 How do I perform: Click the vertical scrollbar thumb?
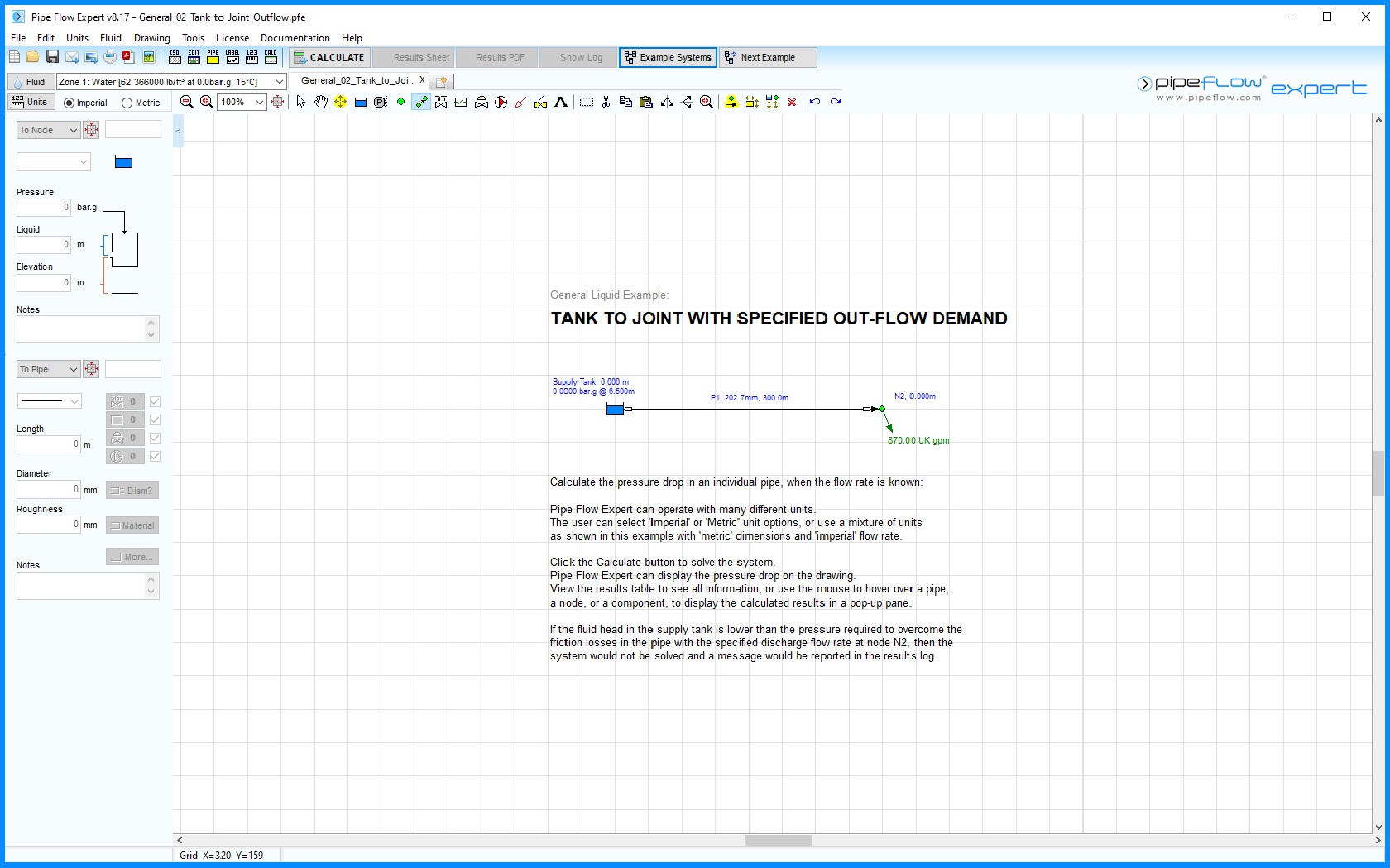point(1378,473)
